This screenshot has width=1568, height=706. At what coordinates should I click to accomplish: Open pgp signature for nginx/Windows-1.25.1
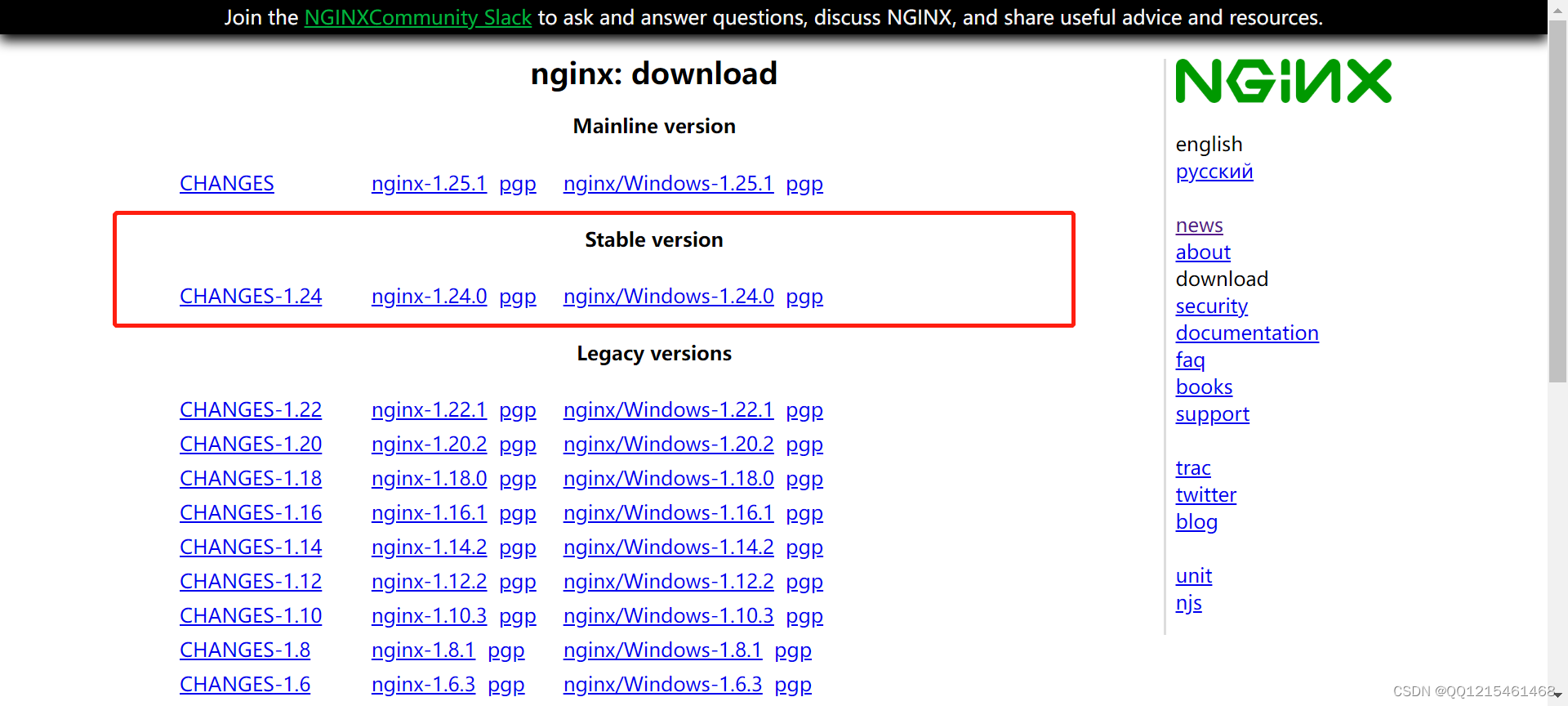click(804, 183)
